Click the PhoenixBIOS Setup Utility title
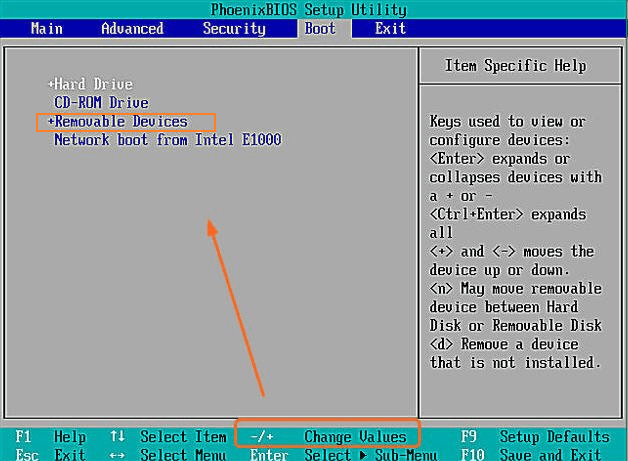628x461 pixels. pos(308,10)
